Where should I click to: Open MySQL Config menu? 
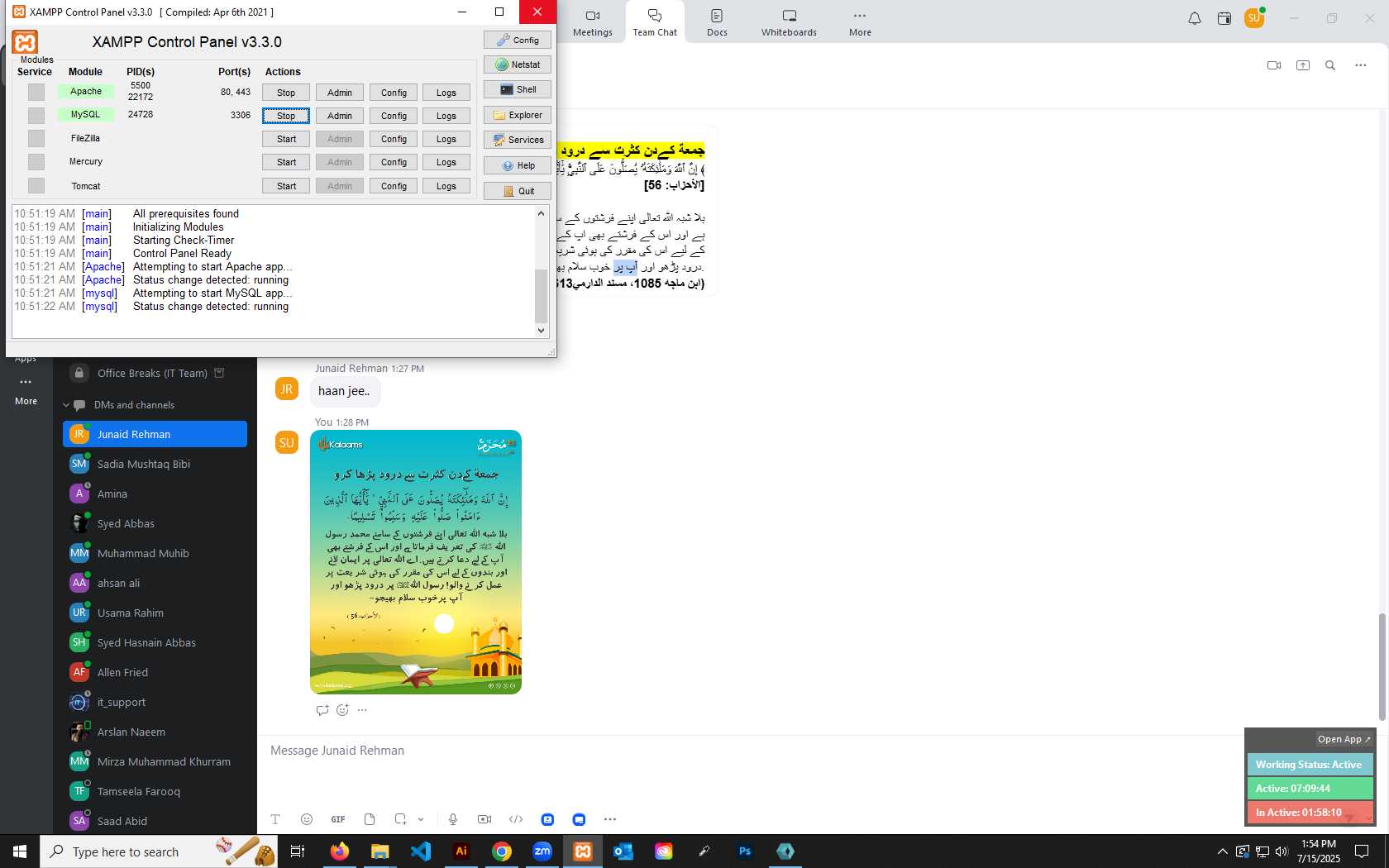pos(394,116)
